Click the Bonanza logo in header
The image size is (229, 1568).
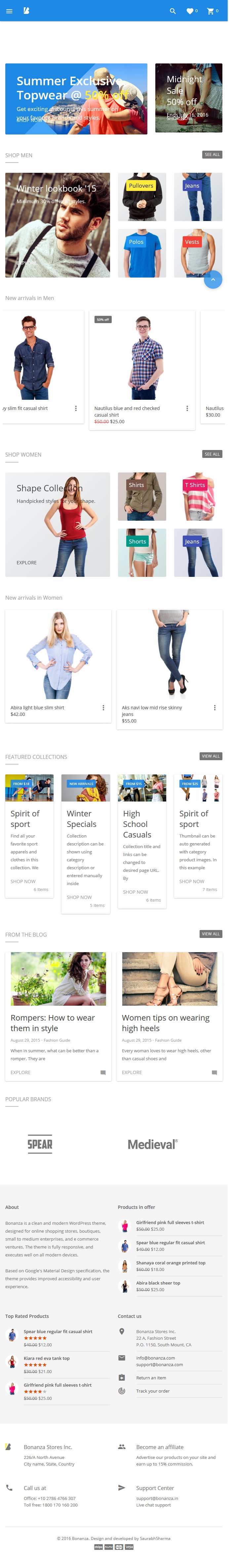click(27, 11)
